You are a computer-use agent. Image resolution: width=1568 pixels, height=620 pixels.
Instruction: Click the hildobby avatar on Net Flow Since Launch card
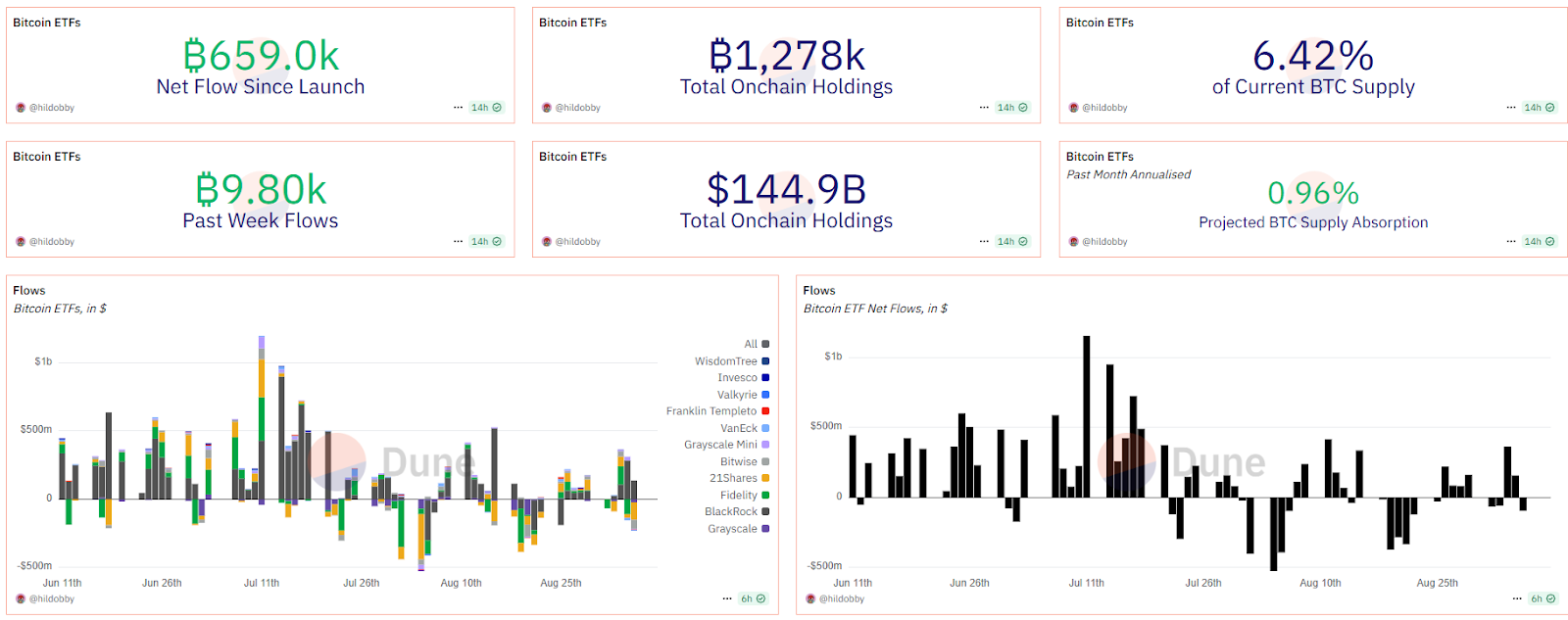pyautogui.click(x=21, y=108)
